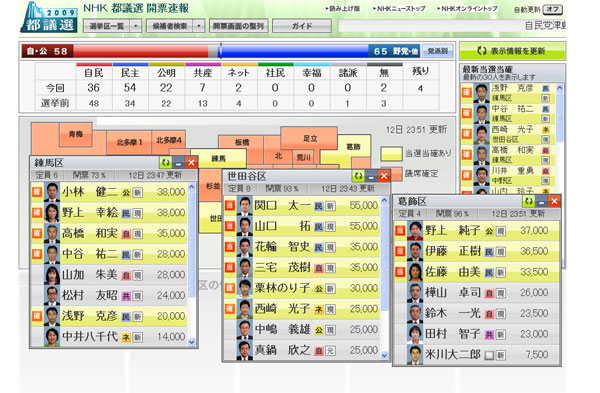Open the 読み上げ版 link
The height and width of the screenshot is (393, 600).
[343, 8]
